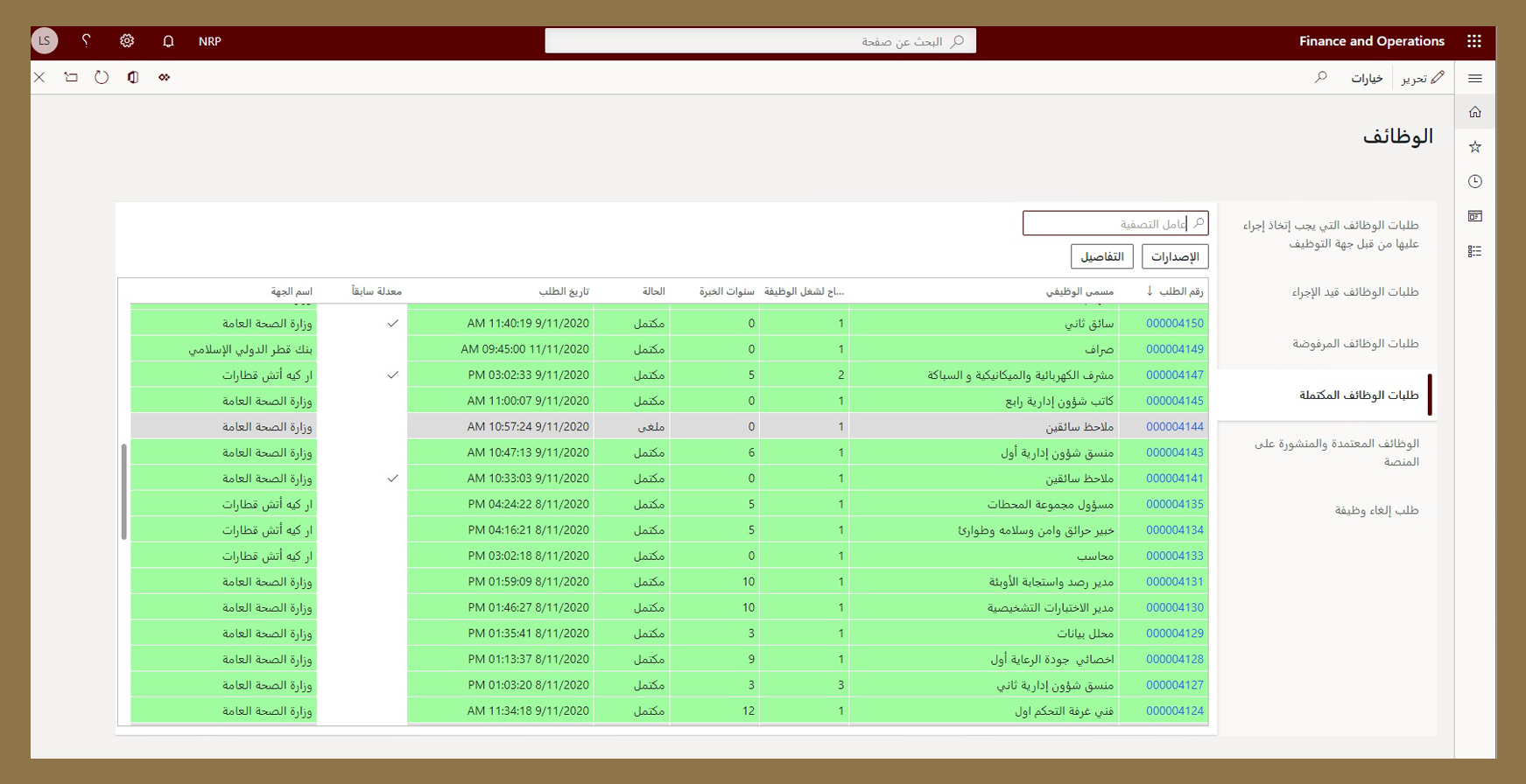The width and height of the screenshot is (1526, 784).
Task: Close the form with X icon
Action: 39,77
